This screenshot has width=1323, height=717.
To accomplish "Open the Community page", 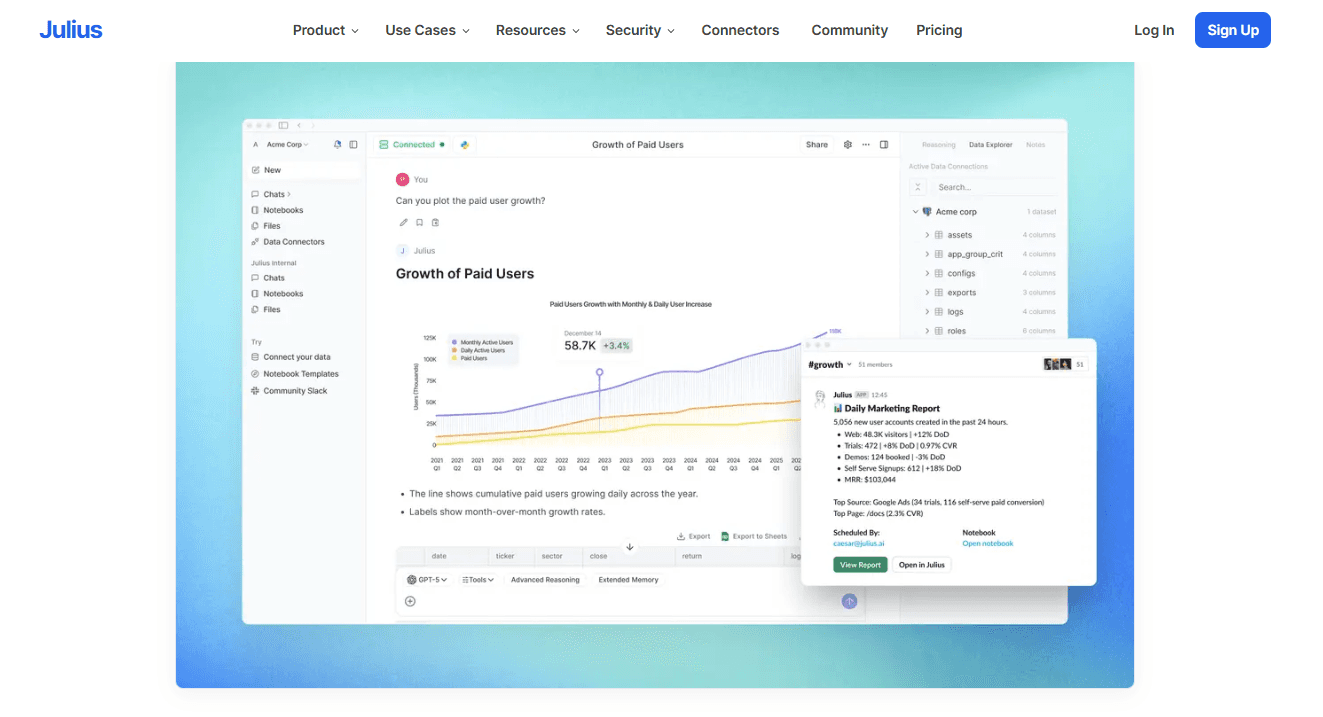I will click(x=849, y=30).
